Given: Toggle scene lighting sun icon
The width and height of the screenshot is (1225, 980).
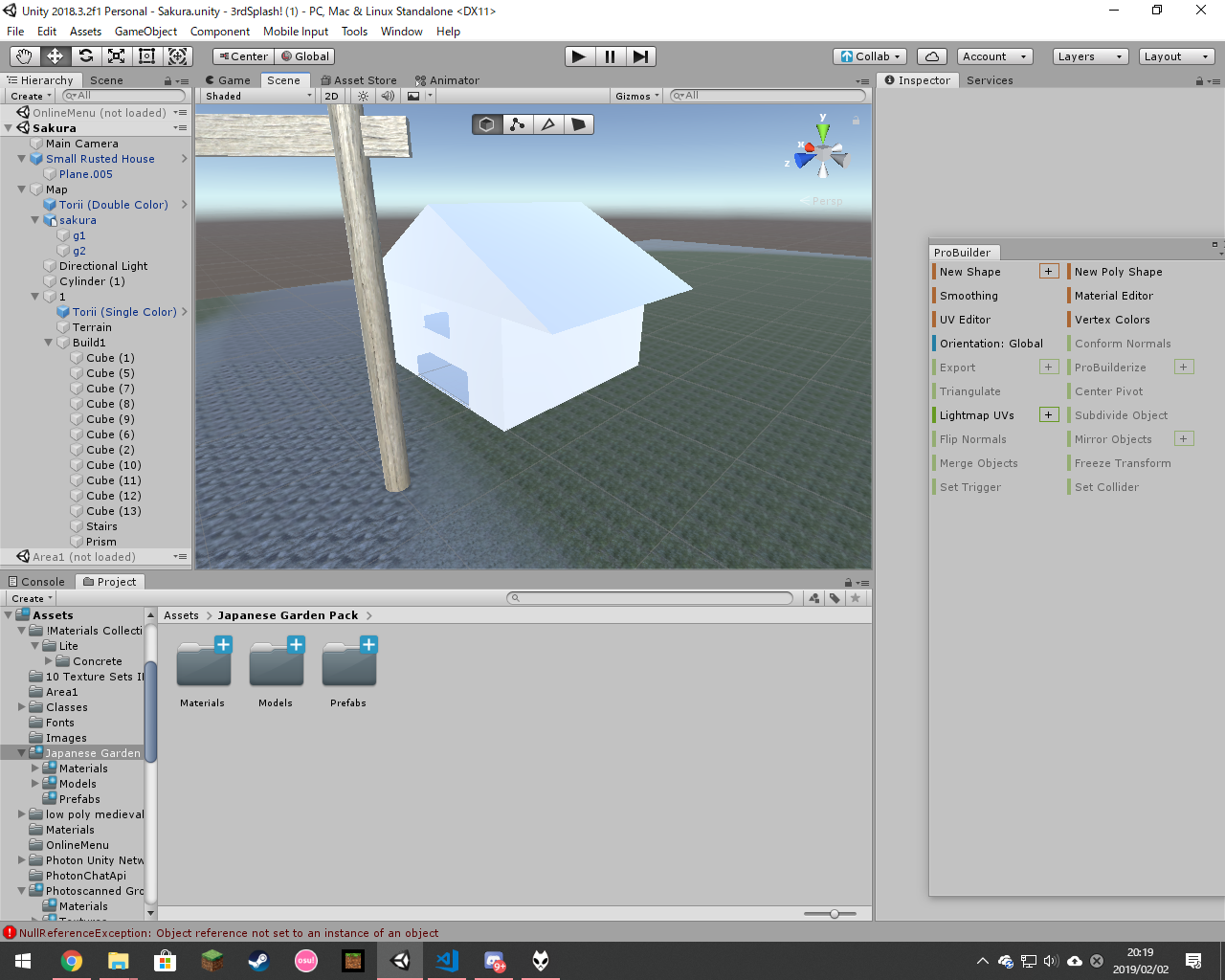Looking at the screenshot, I should point(363,96).
